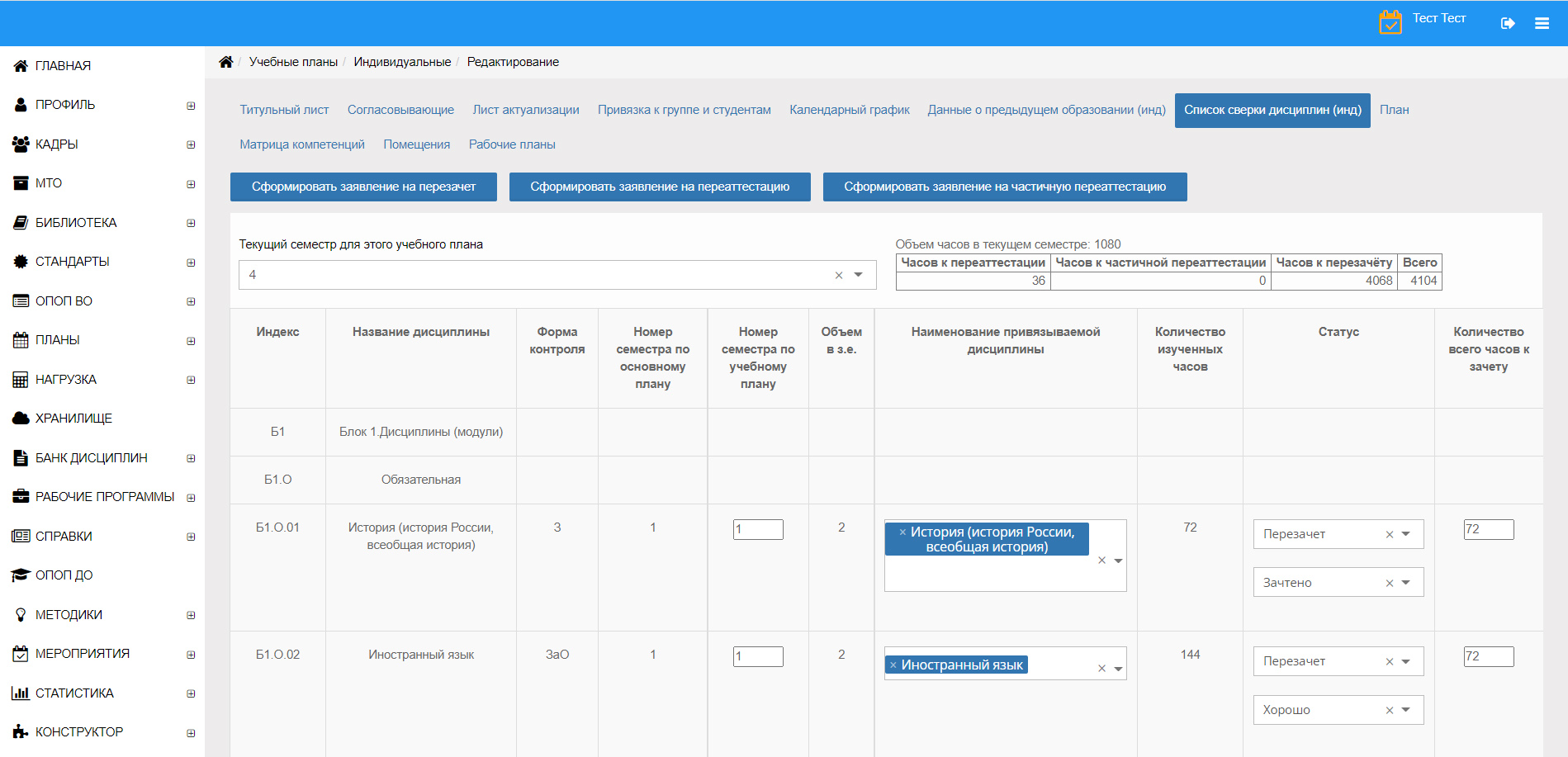The width and height of the screenshot is (1568, 757).
Task: Click the МЕРОПРИЯТИЯ calendar-check icon in sidebar
Action: 21,654
